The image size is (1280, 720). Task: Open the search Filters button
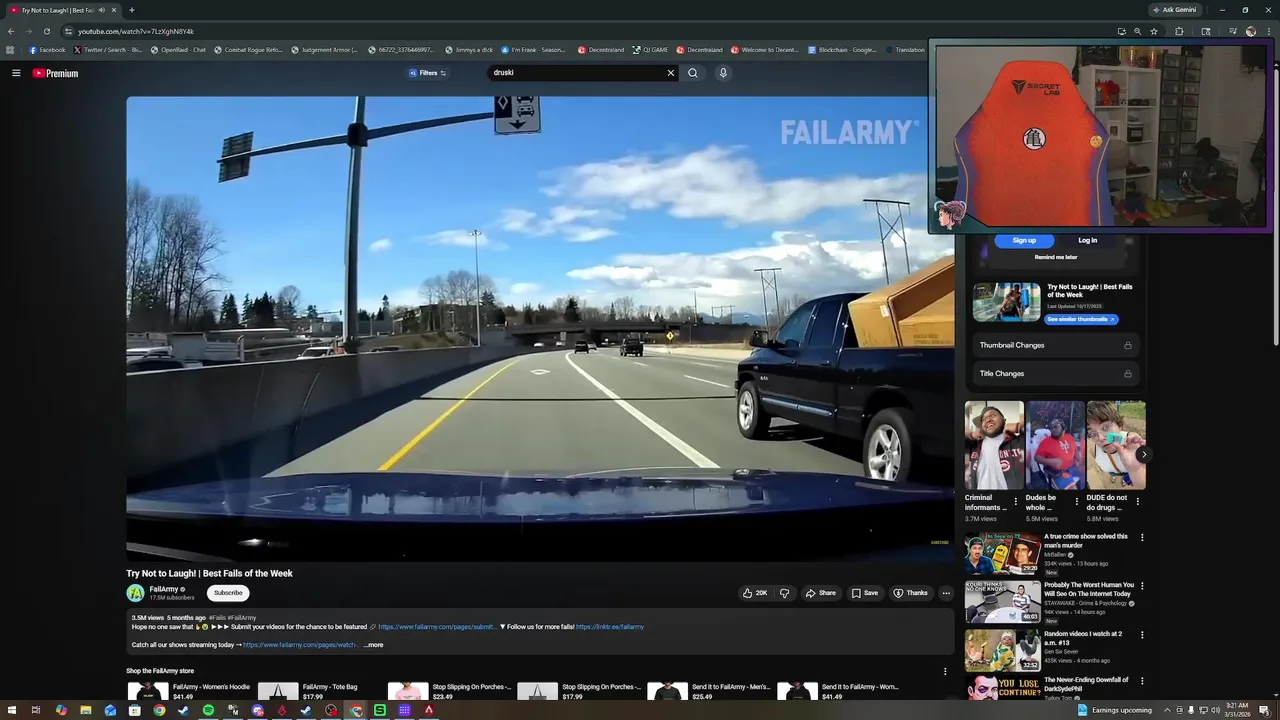coord(428,73)
